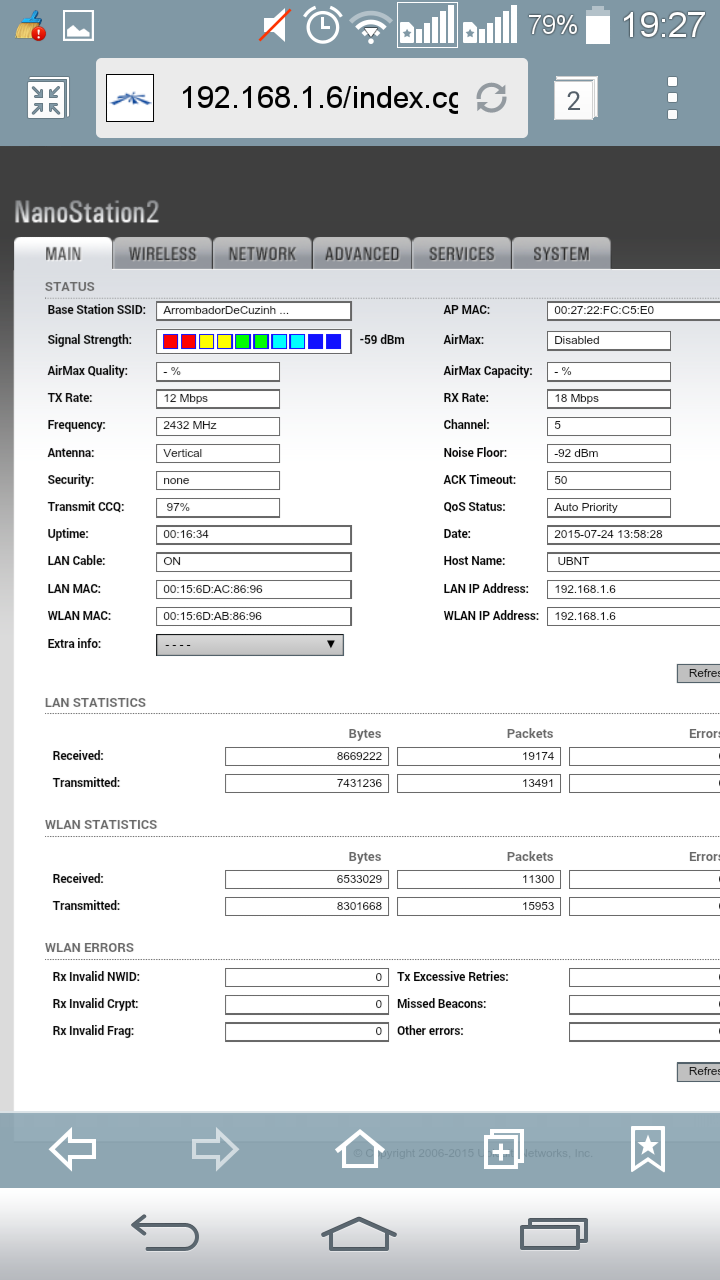Click the WLAN IP Address field

coord(633,616)
